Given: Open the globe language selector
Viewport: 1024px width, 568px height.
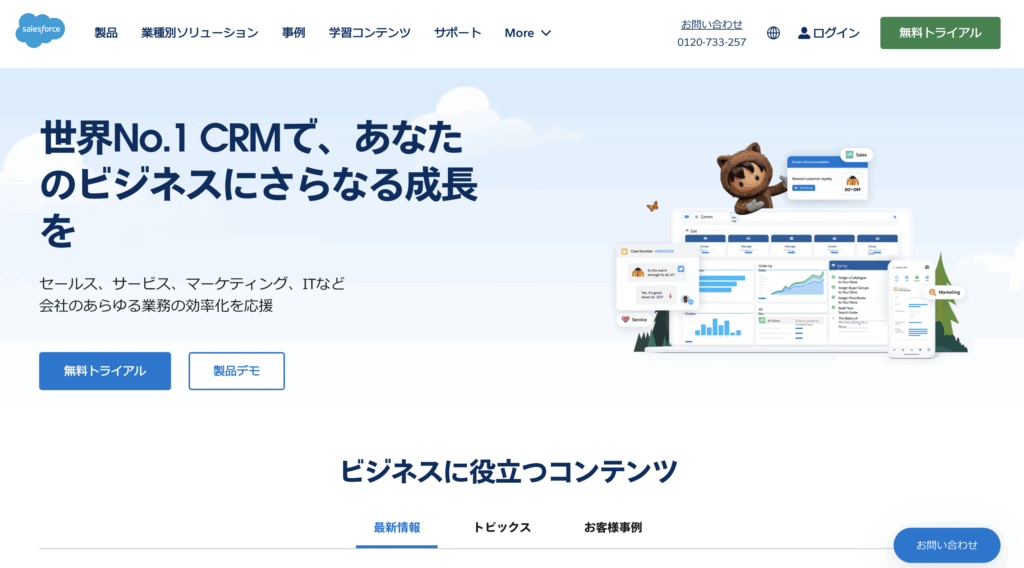Looking at the screenshot, I should 773,33.
